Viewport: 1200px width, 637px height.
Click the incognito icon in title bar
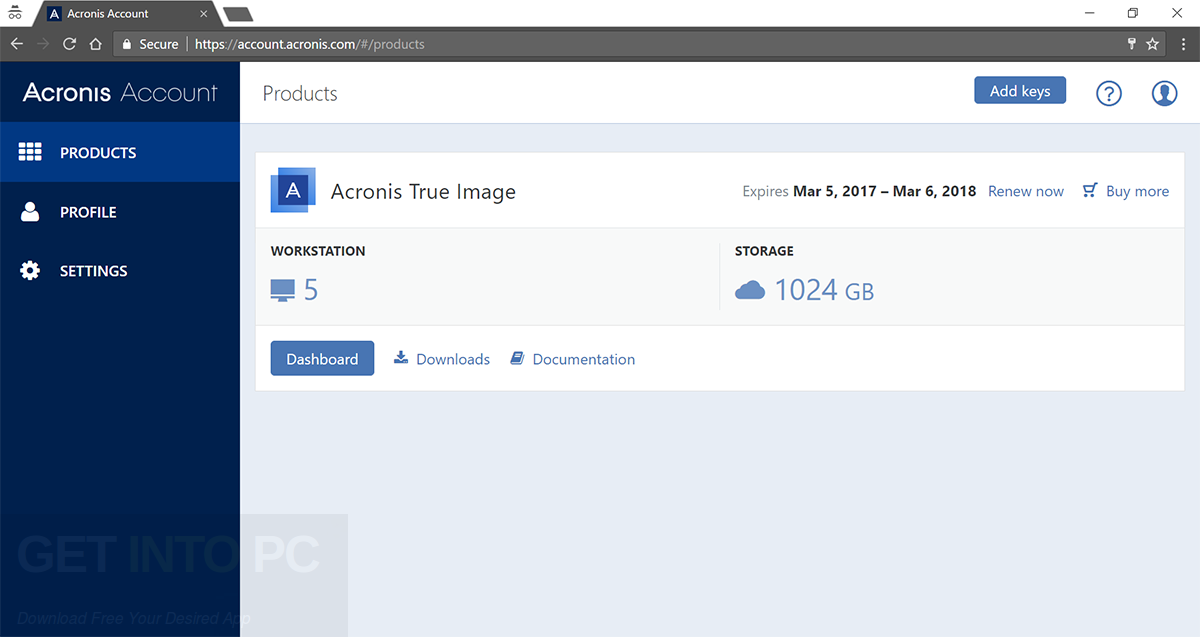14,13
